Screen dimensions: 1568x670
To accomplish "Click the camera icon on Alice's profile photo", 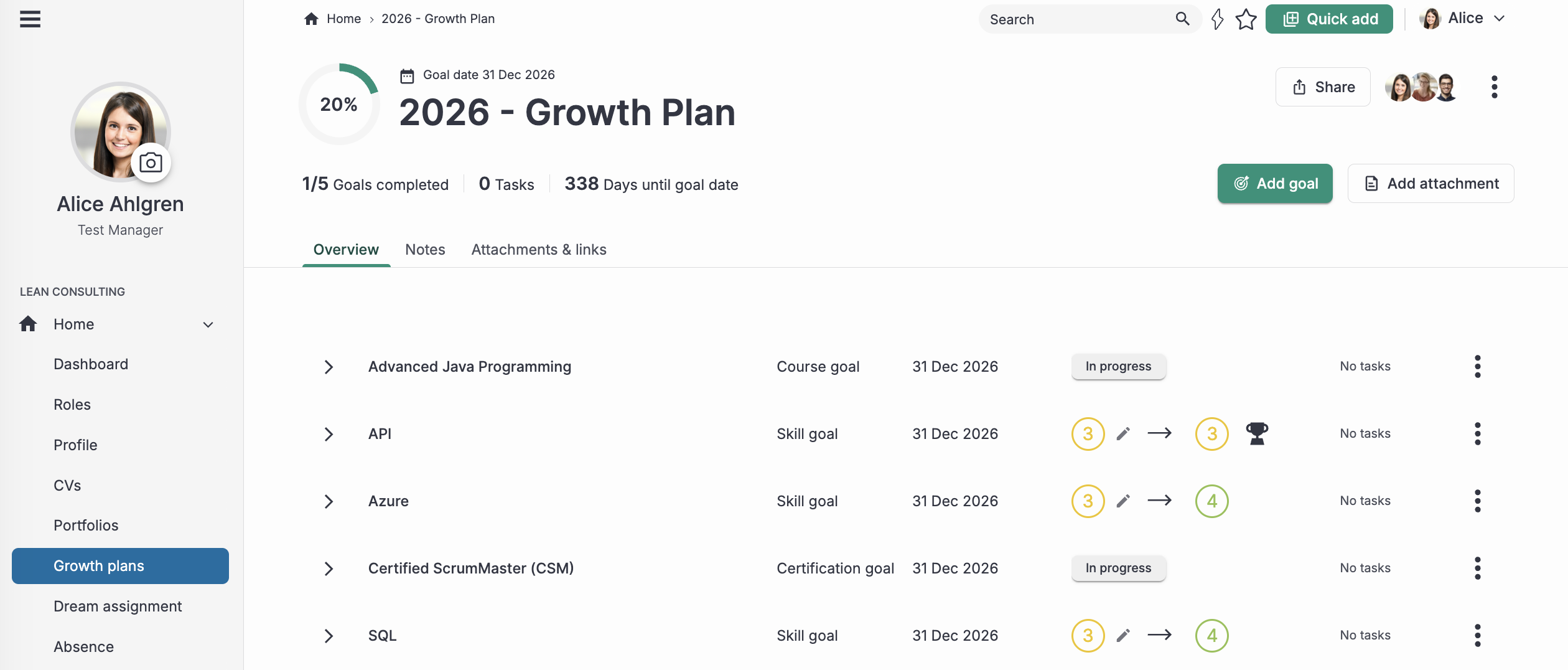I will pyautogui.click(x=151, y=162).
